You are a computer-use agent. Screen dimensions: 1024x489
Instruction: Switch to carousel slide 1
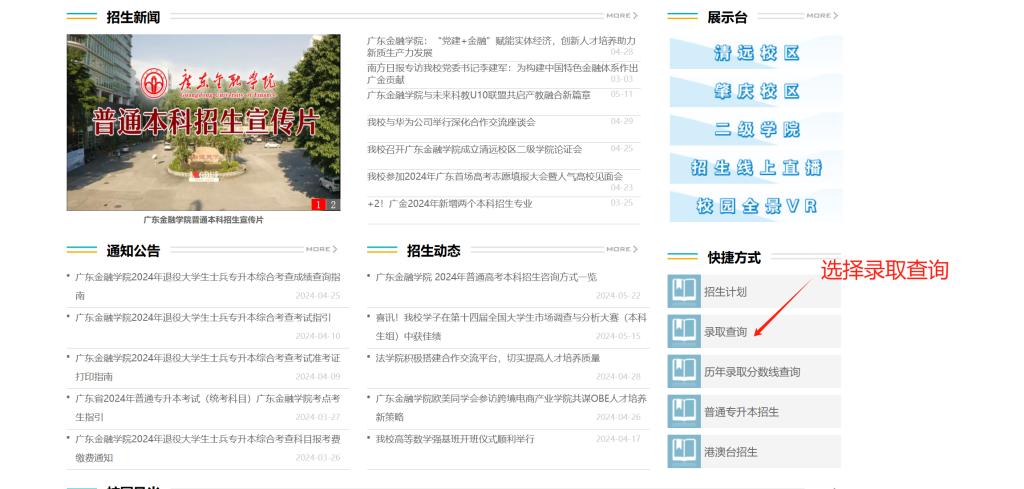click(318, 205)
